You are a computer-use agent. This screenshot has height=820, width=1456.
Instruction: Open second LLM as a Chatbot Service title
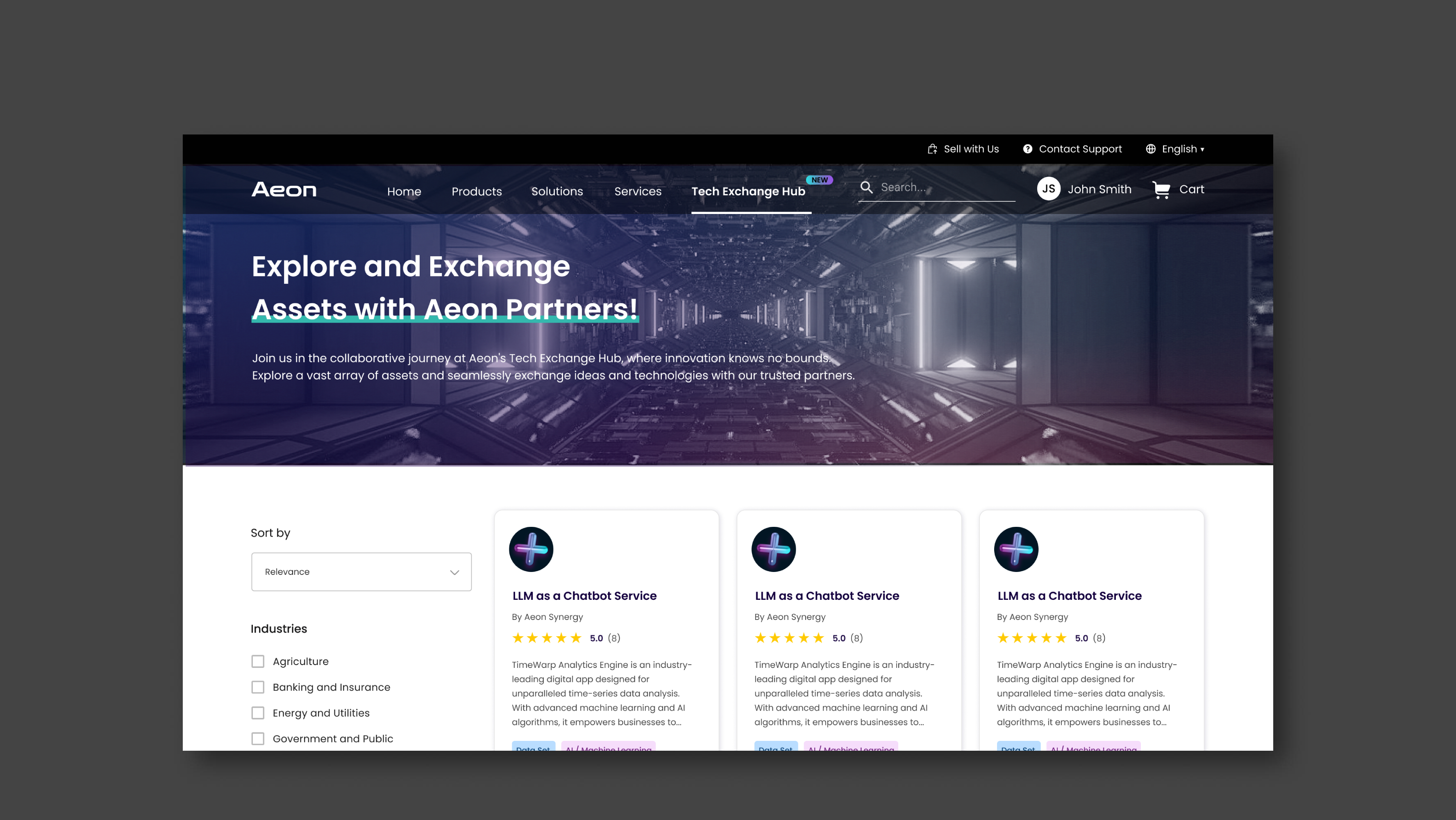tap(826, 595)
